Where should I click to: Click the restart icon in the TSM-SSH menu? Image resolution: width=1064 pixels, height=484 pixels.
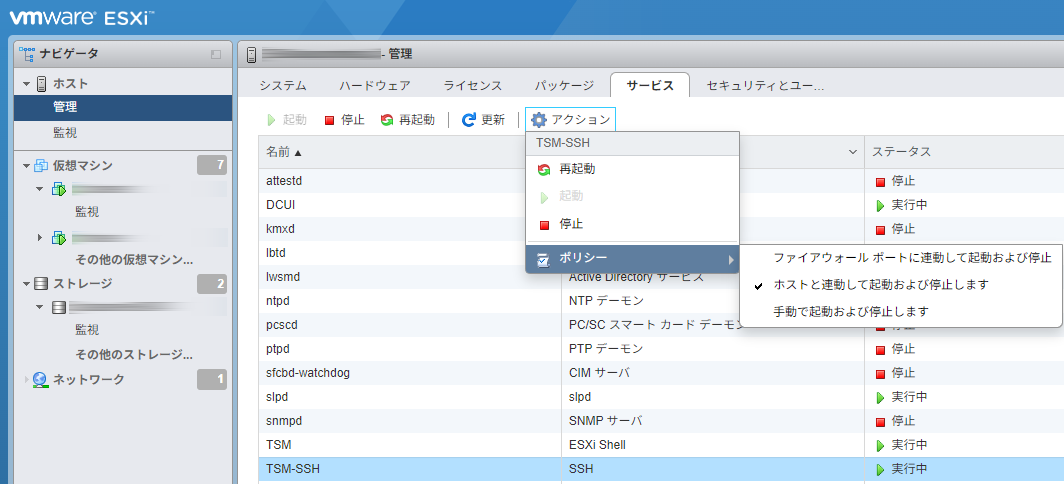pyautogui.click(x=544, y=170)
